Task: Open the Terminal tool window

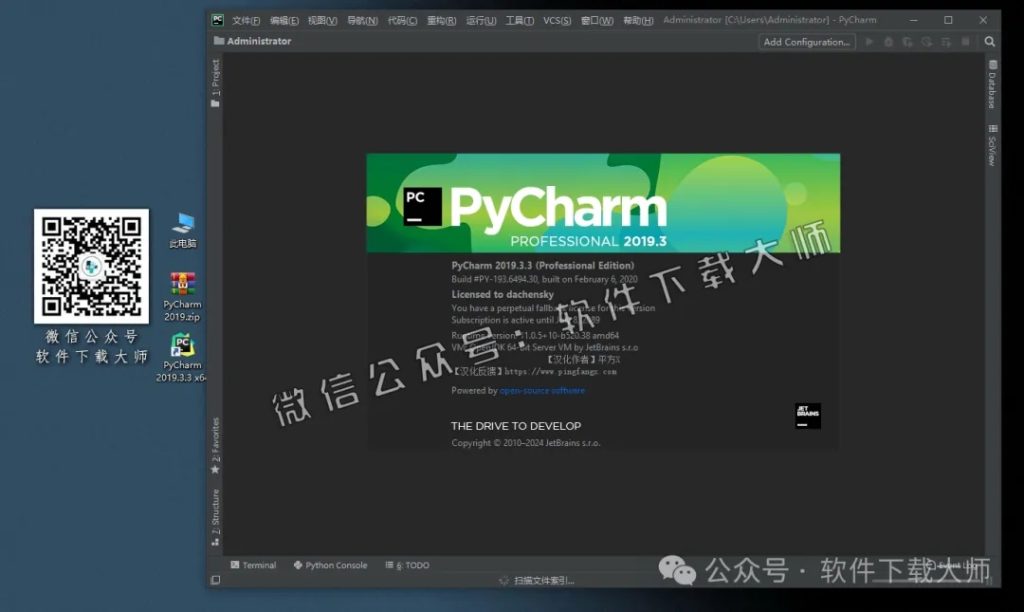Action: tap(258, 565)
